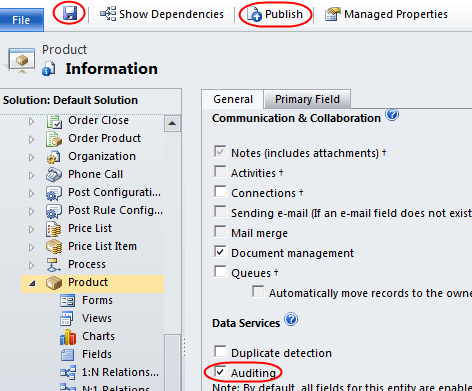Image resolution: width=472 pixels, height=391 pixels.
Task: Click the Order Close entity icon
Action: coord(54,121)
